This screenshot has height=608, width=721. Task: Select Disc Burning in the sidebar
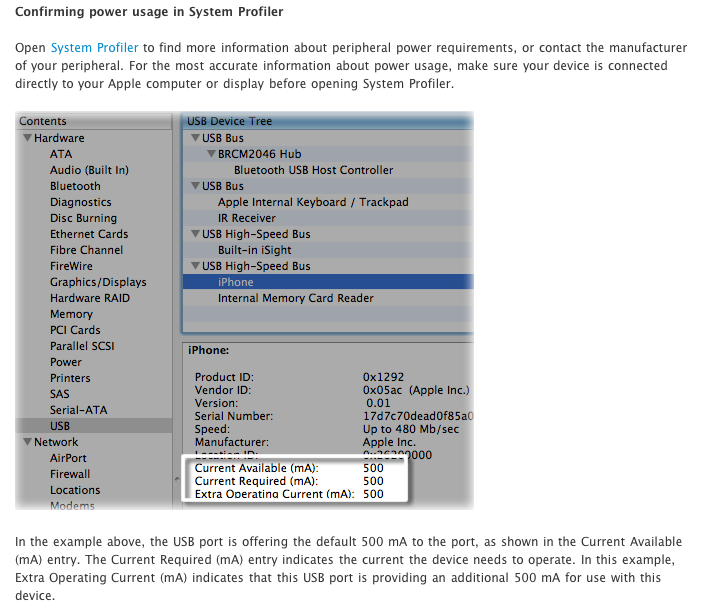[x=84, y=218]
